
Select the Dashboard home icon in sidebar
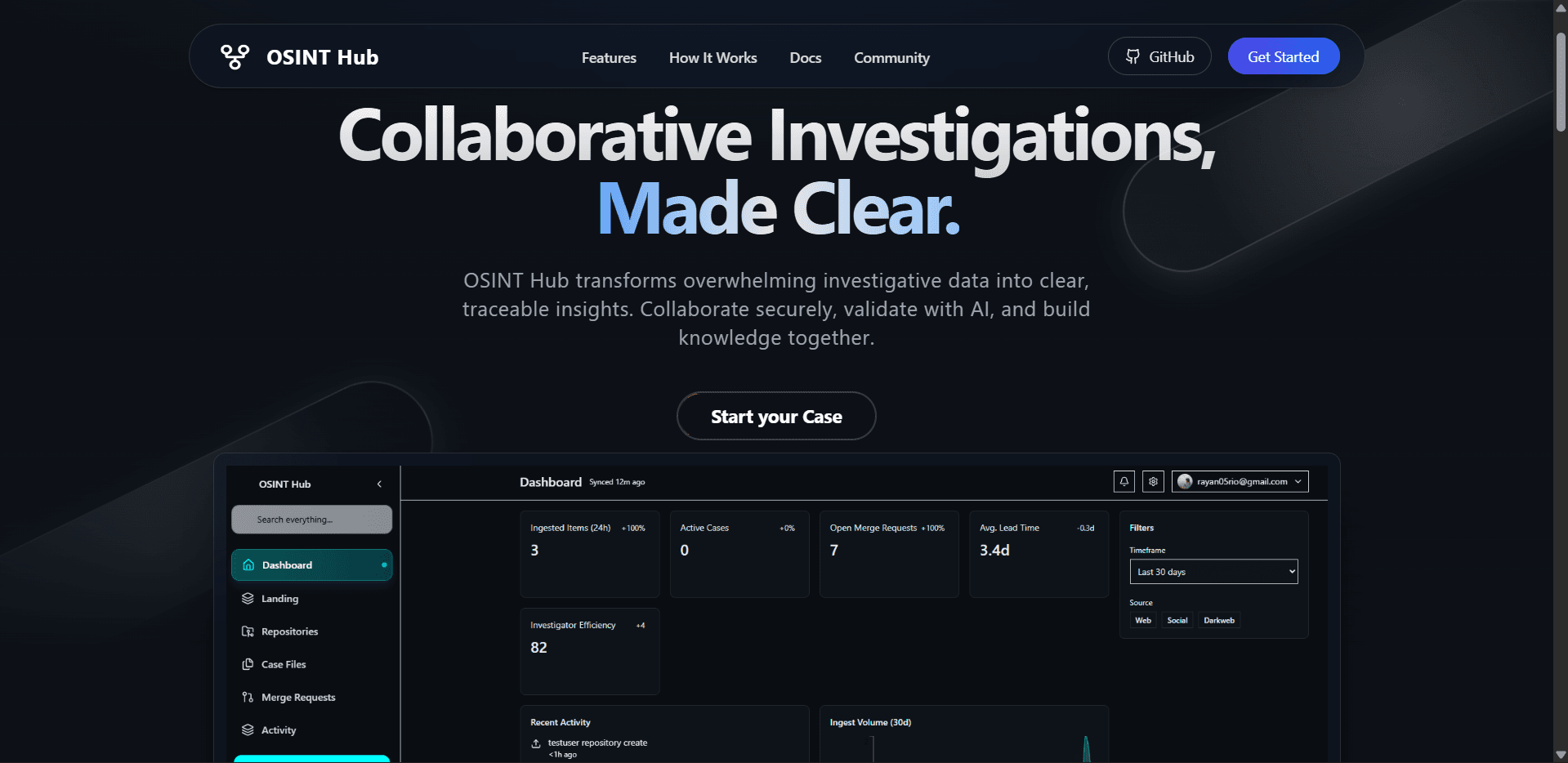coord(249,564)
